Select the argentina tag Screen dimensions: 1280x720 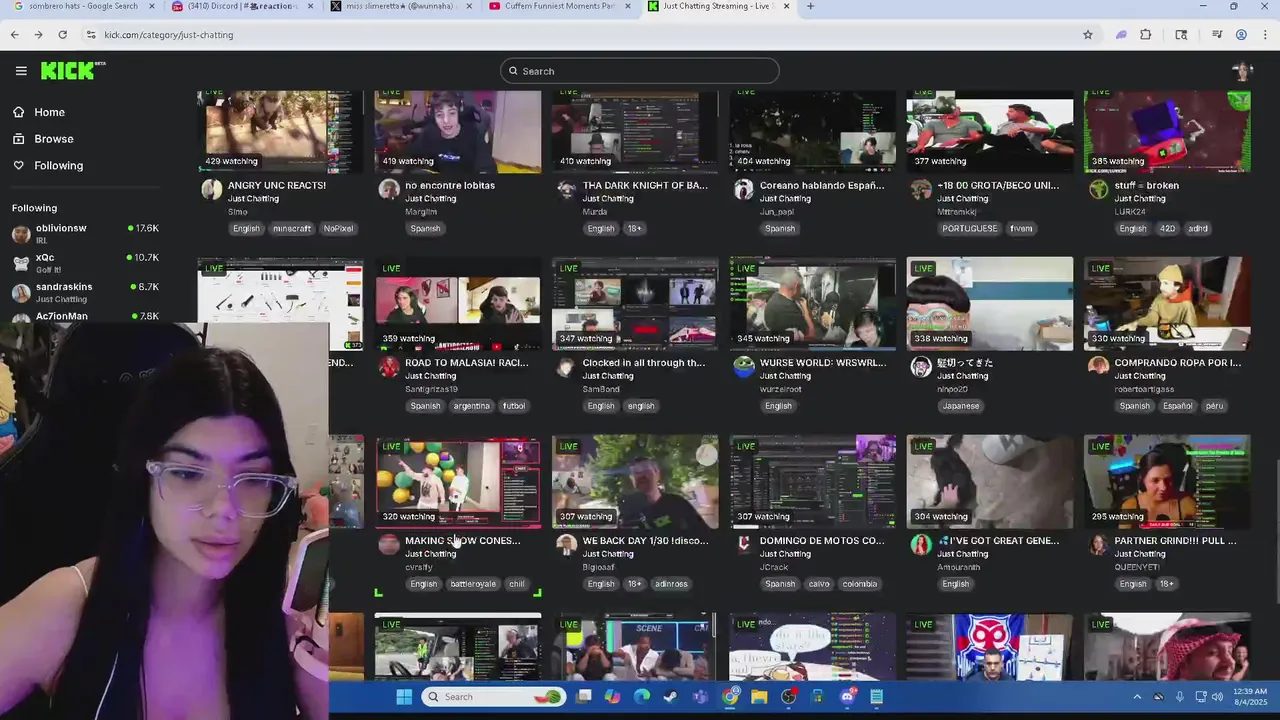(x=471, y=406)
